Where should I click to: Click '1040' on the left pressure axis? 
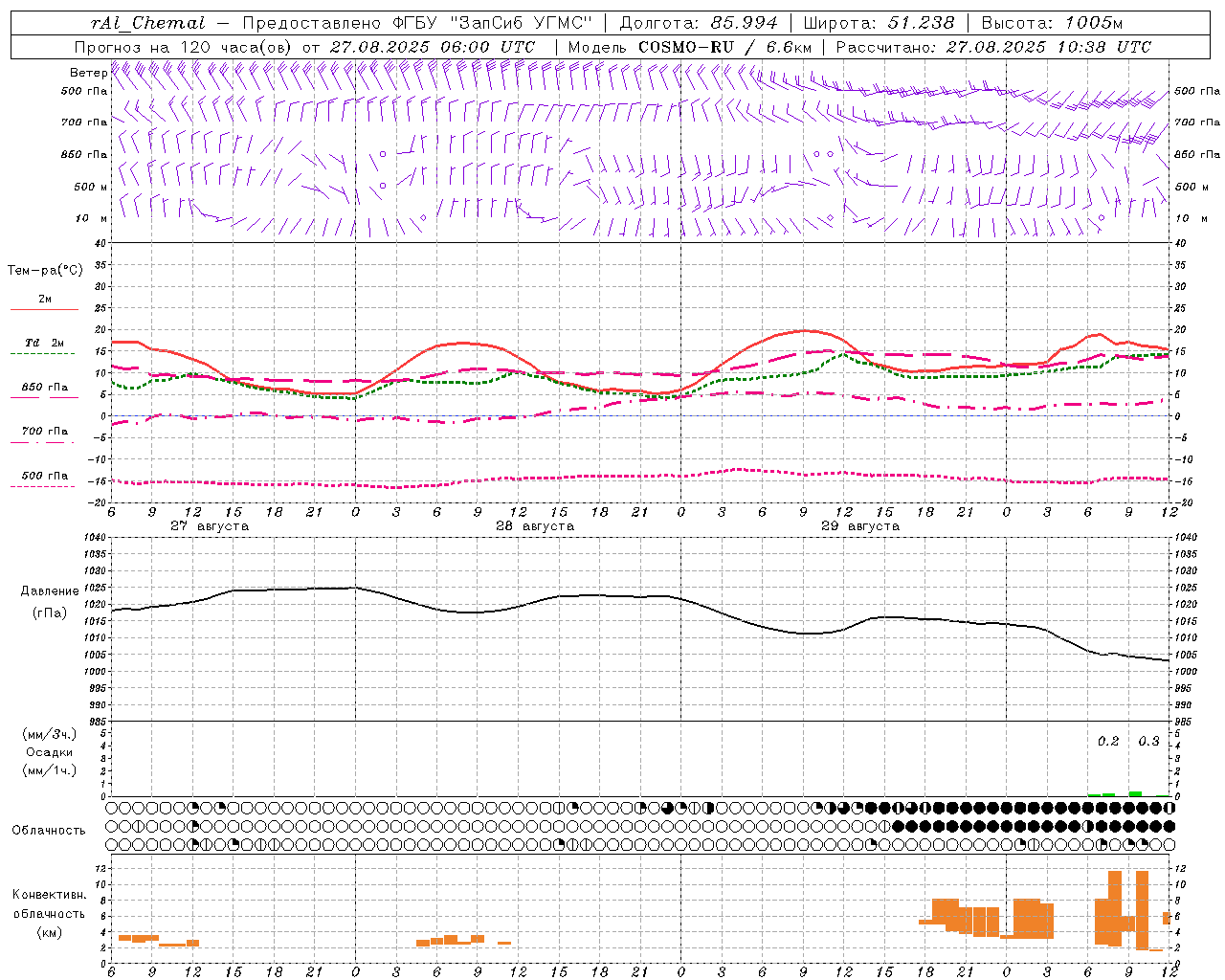[x=94, y=538]
